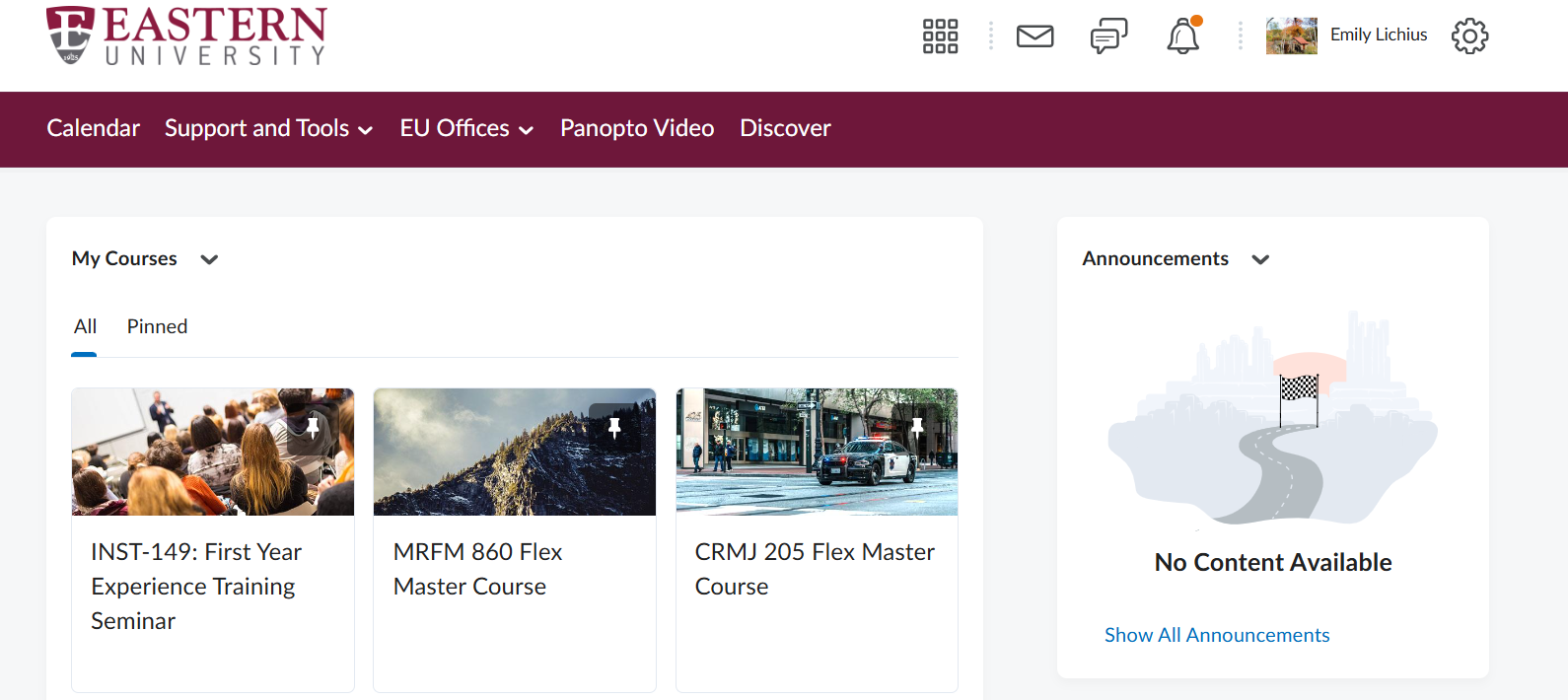Open the admin tools gear icon
The width and height of the screenshot is (1568, 700).
point(1469,36)
